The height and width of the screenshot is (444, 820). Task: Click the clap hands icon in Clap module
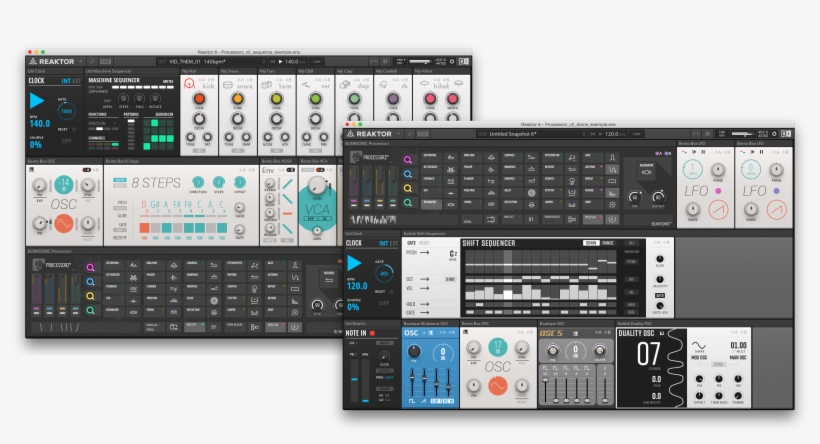pyautogui.click(x=344, y=84)
